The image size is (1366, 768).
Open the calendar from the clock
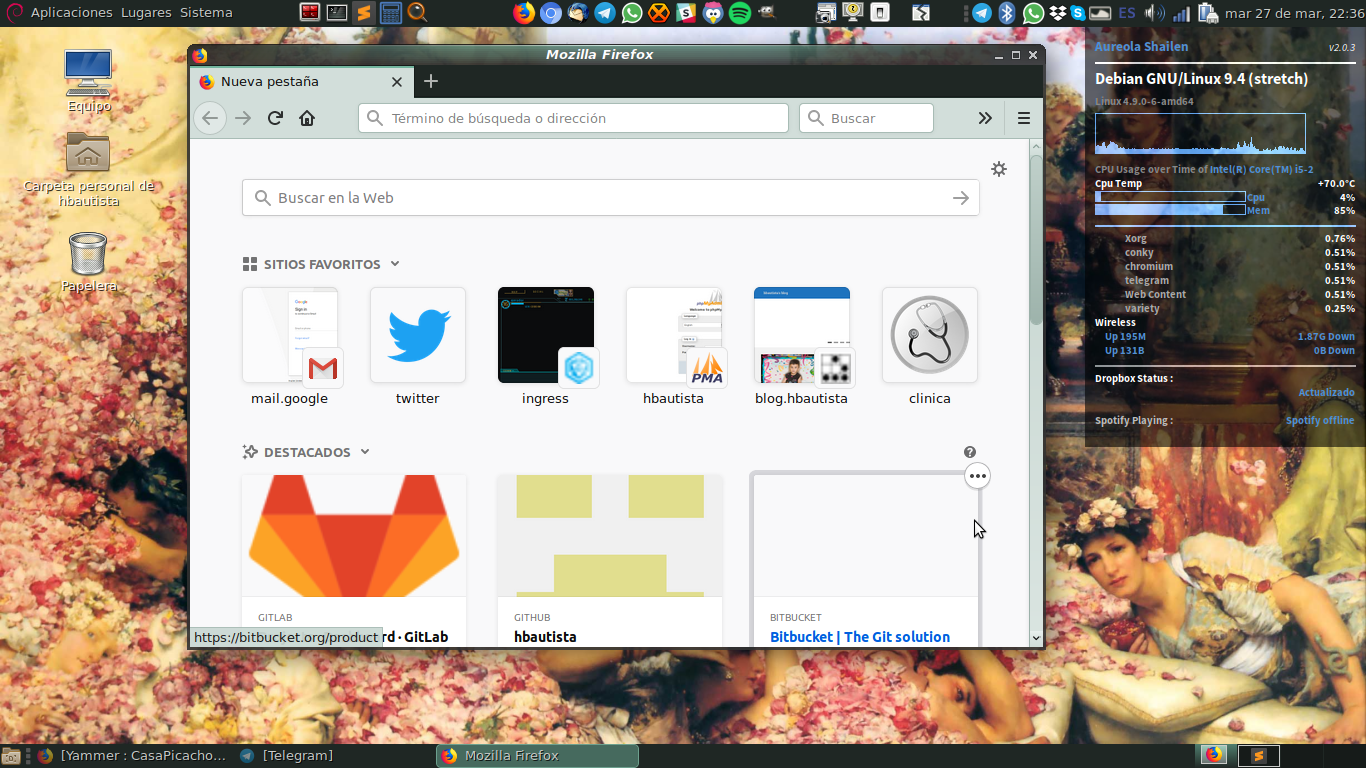[1294, 13]
